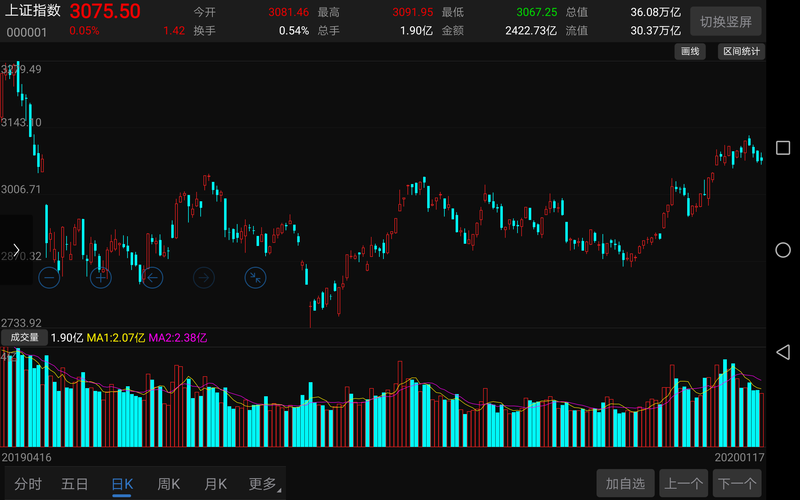
Task: Tap the MA2:2.38亿 label
Action: (178, 338)
